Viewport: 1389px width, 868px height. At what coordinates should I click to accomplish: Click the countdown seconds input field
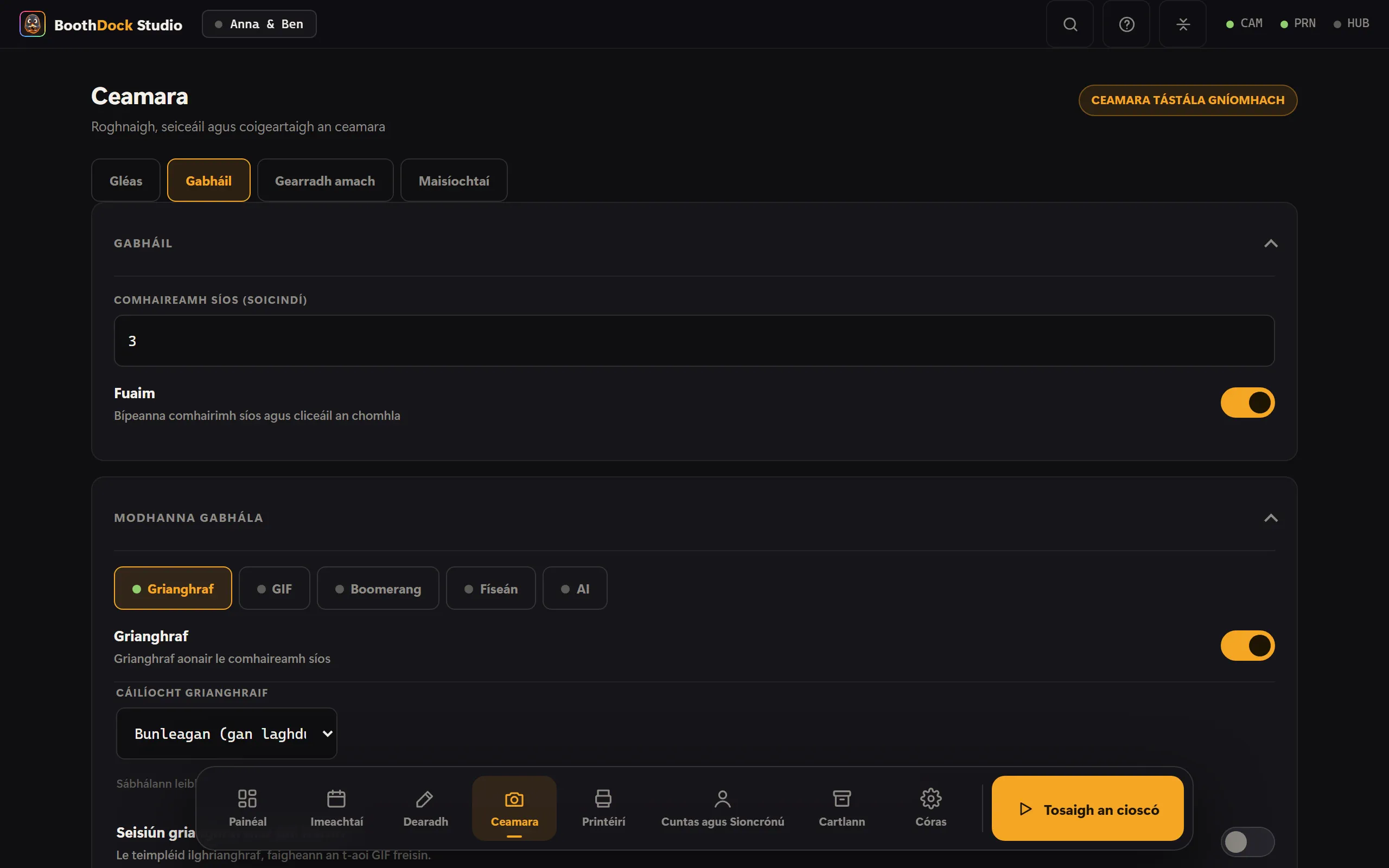pos(694,341)
